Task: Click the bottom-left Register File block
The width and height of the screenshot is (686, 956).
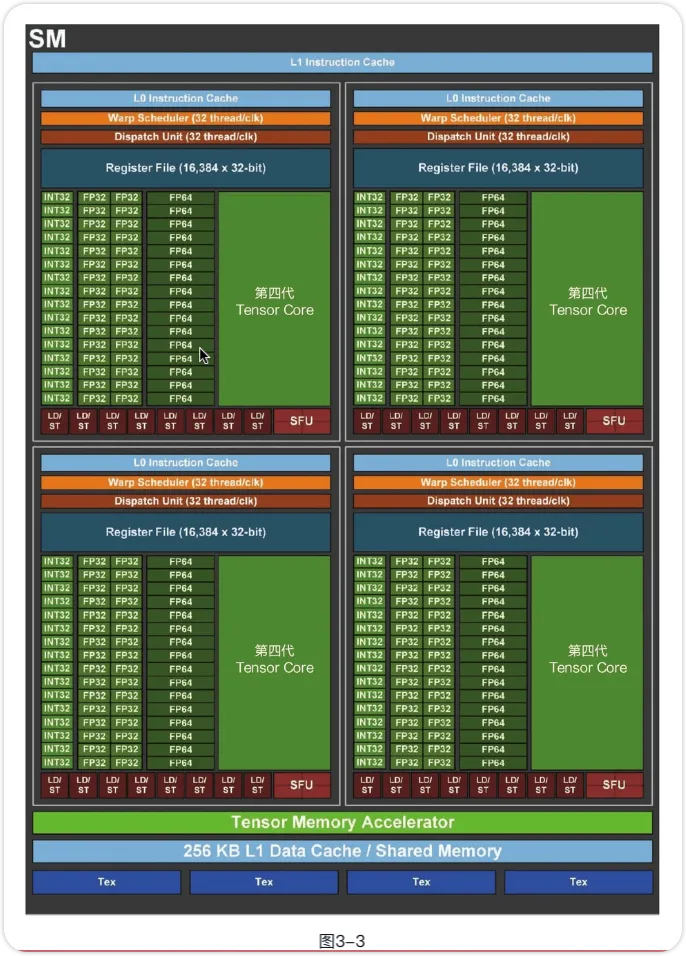Action: pos(185,532)
